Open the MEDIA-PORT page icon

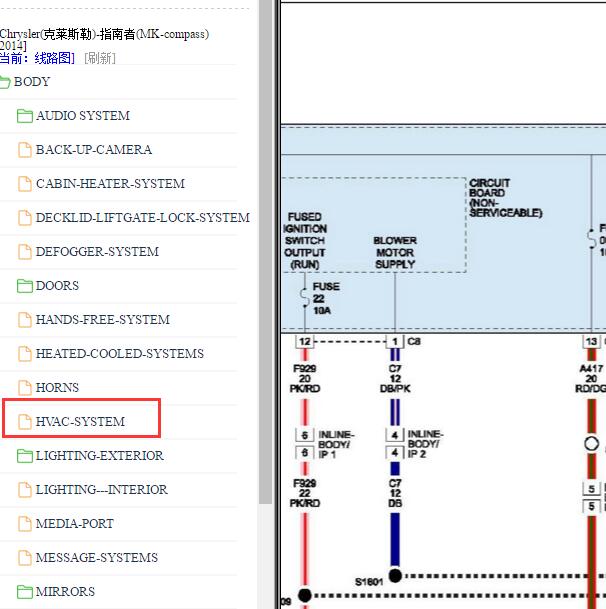point(25,524)
